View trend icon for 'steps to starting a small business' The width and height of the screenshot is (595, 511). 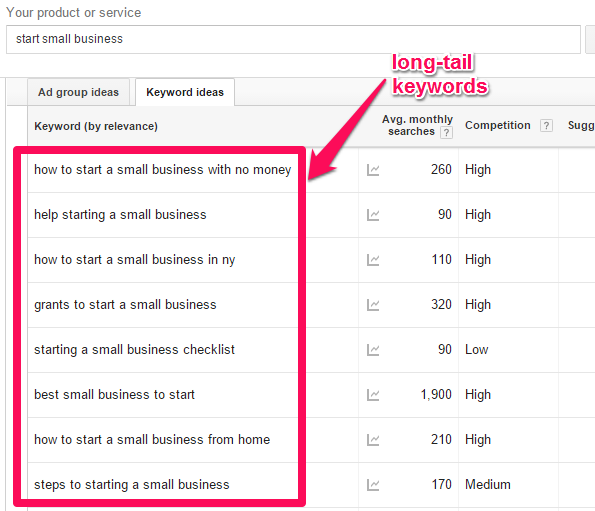pyautogui.click(x=373, y=485)
